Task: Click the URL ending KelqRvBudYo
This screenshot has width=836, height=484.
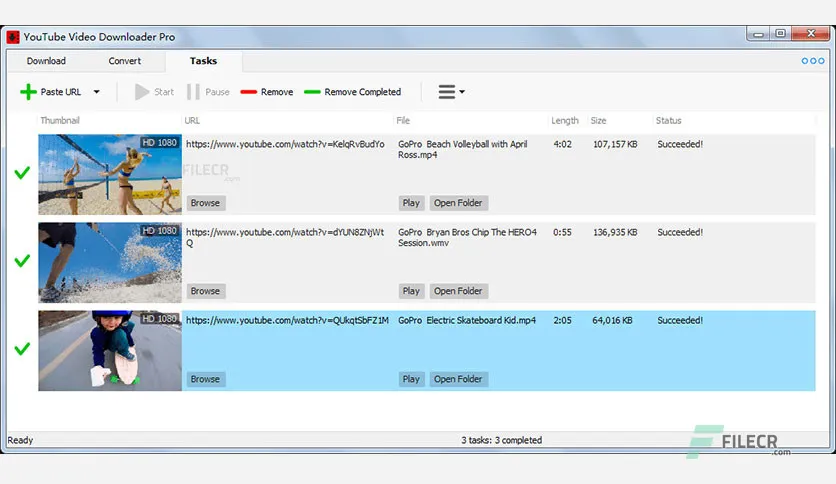Action: pos(285,144)
